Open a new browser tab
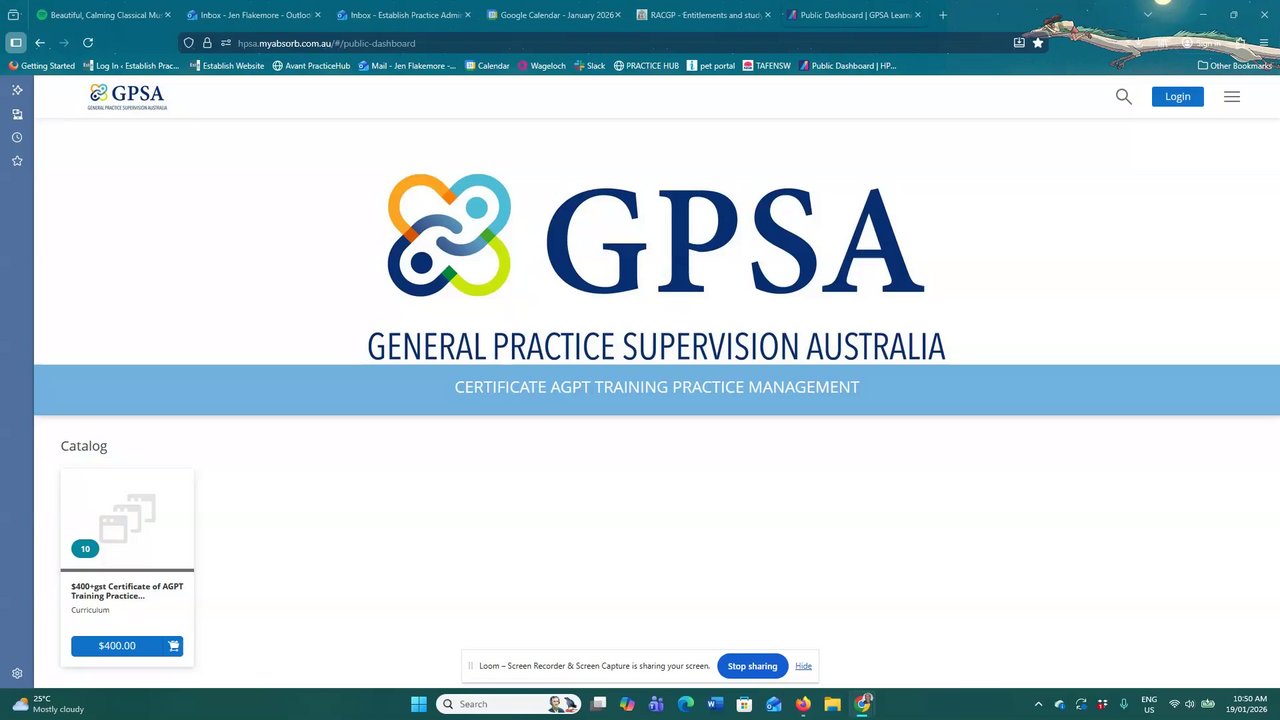This screenshot has height=720, width=1280. pos(943,15)
